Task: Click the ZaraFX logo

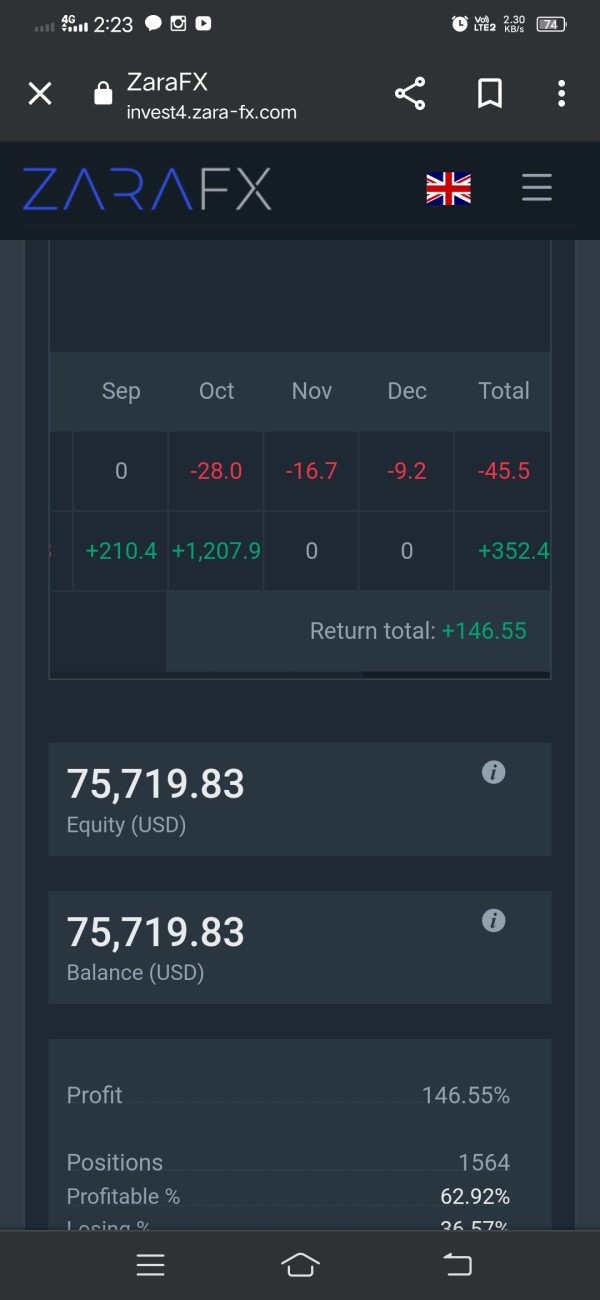Action: (x=147, y=189)
